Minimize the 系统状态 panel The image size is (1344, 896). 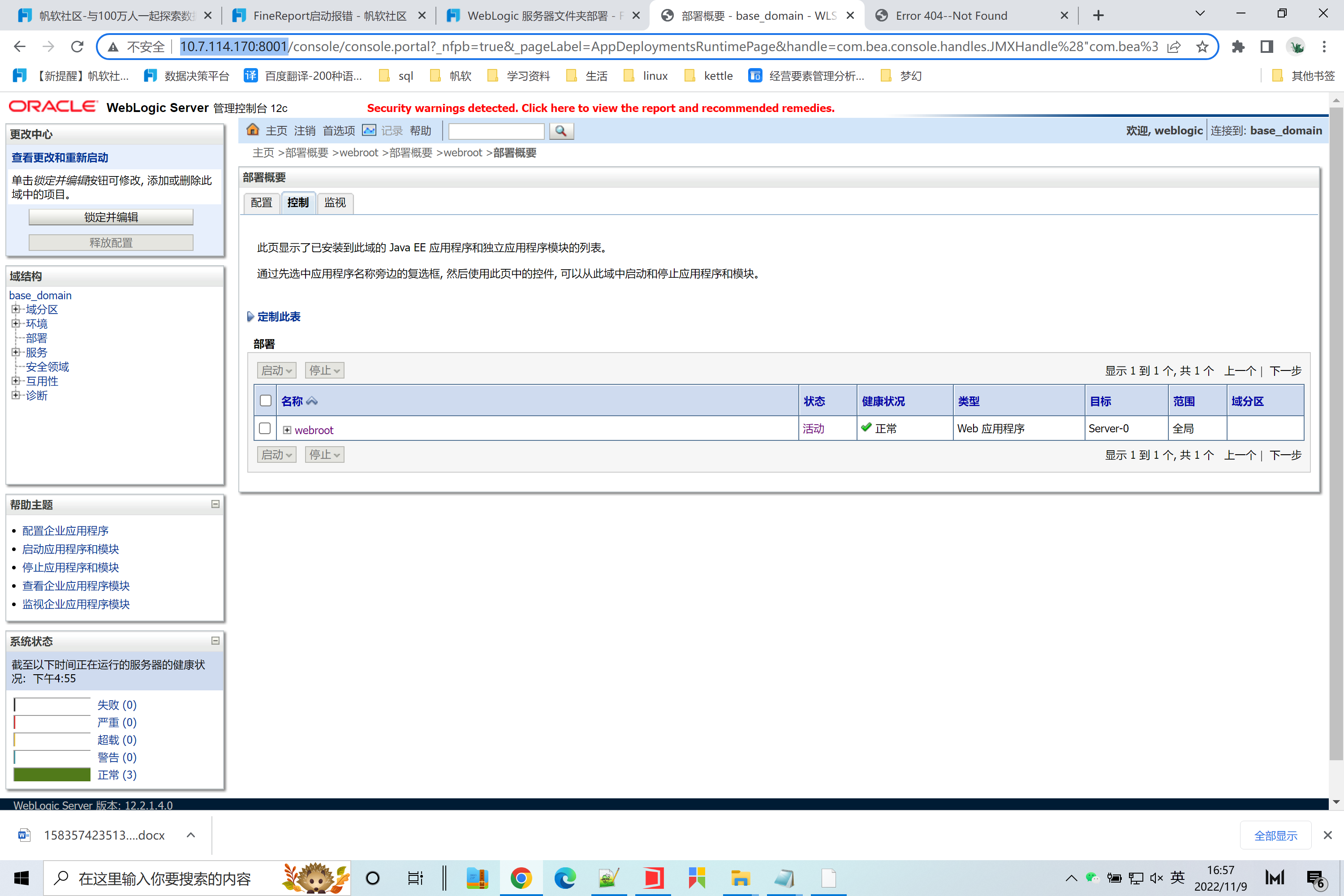215,641
